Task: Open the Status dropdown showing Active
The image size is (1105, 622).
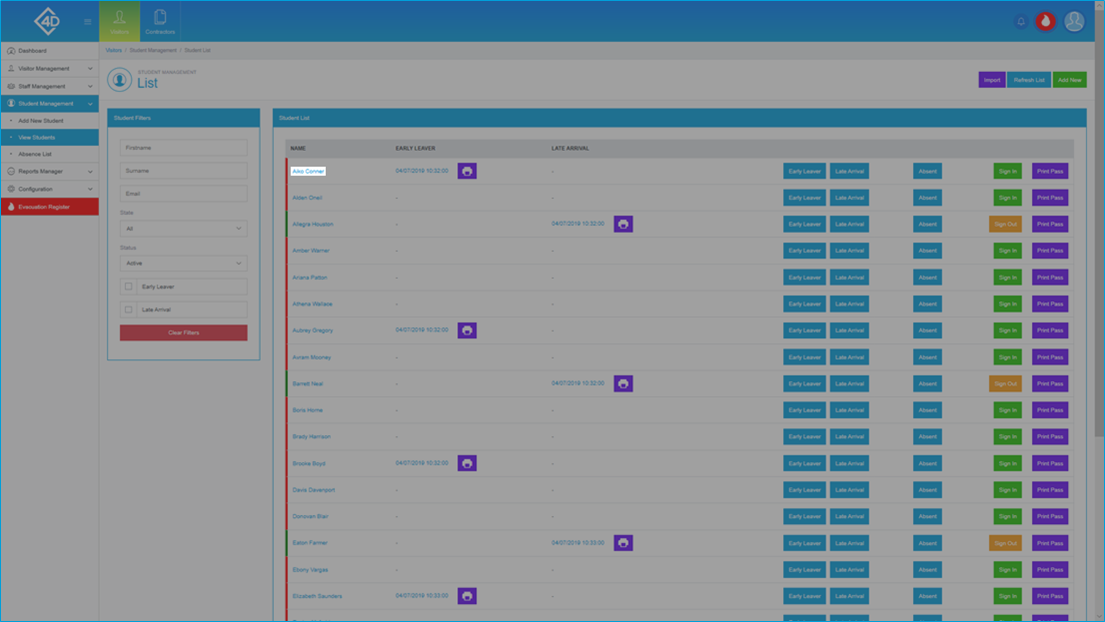Action: pyautogui.click(x=183, y=263)
